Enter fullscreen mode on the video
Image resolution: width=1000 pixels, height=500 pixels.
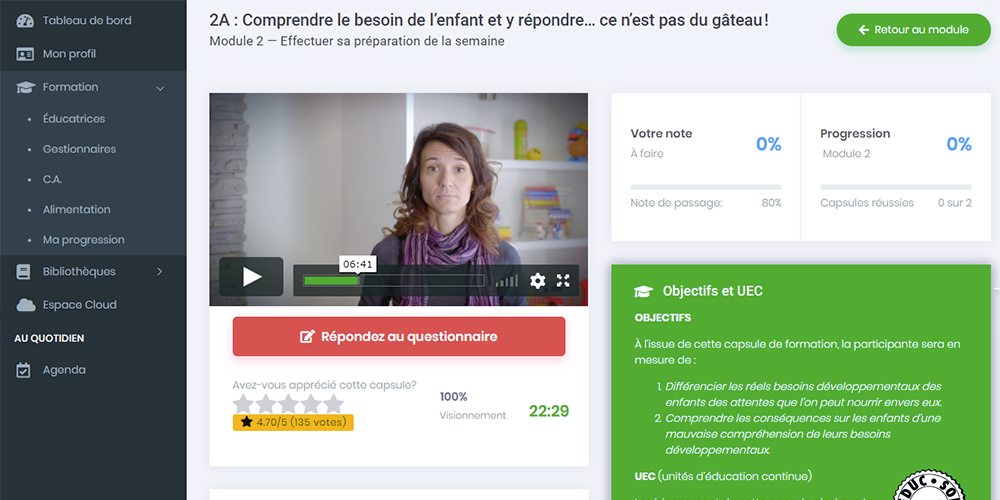pos(563,281)
